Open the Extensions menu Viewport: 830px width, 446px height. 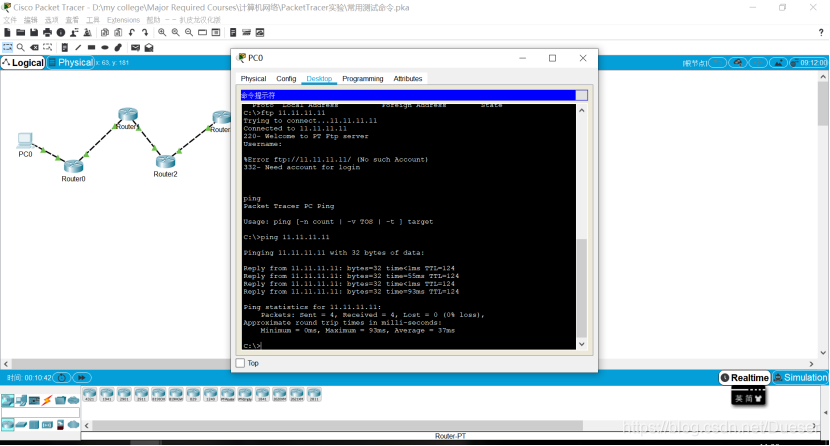[123, 20]
